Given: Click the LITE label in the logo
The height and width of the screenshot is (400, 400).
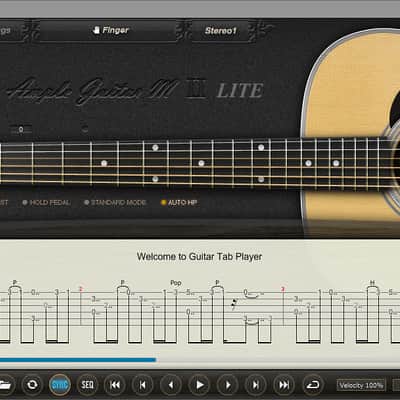Looking at the screenshot, I should (240, 91).
